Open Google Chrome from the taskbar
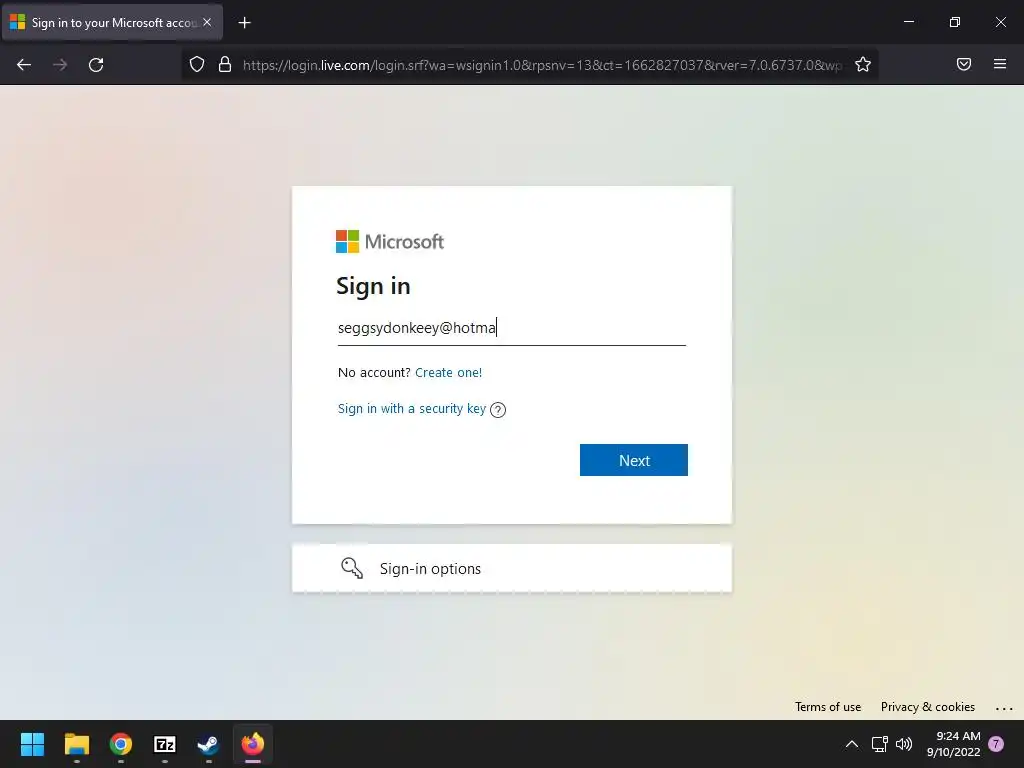 tap(121, 744)
